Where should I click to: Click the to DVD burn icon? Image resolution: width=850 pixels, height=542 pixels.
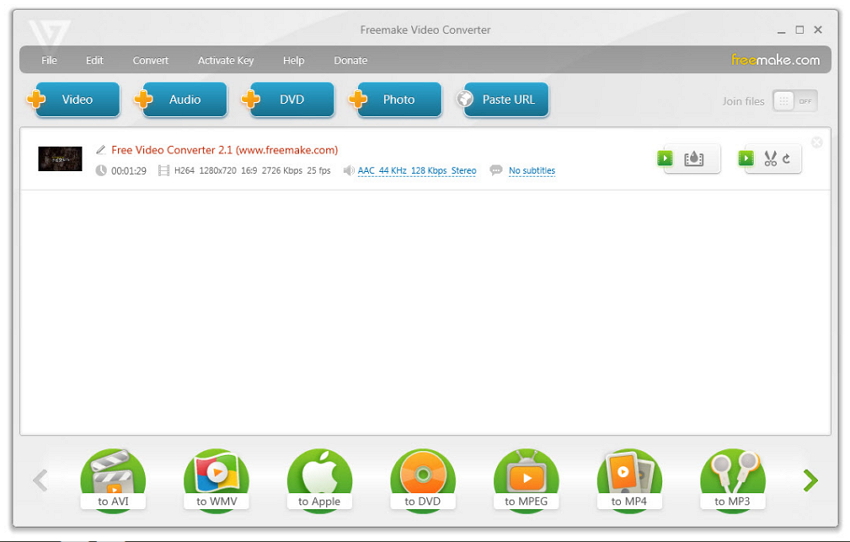(x=423, y=479)
